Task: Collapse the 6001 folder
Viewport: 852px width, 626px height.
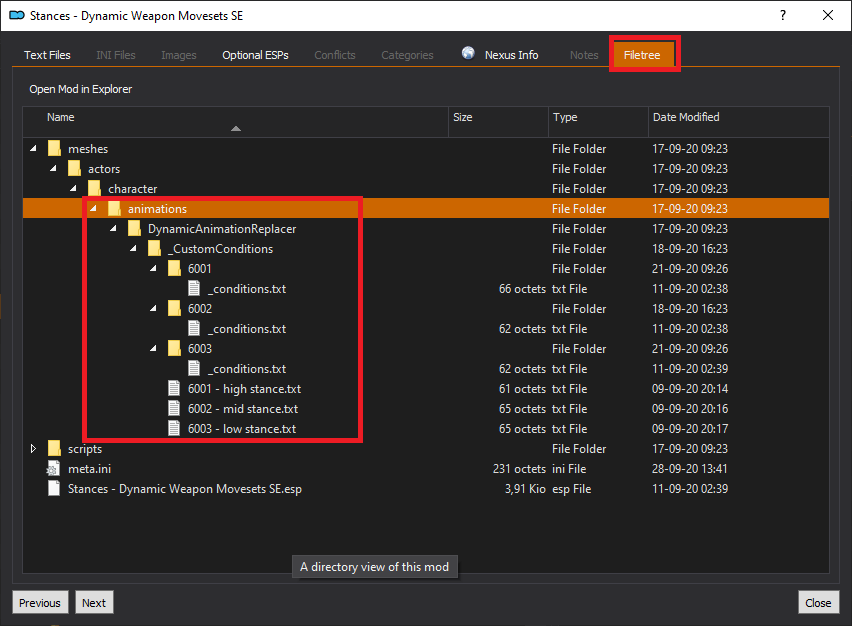Action: pyautogui.click(x=153, y=268)
